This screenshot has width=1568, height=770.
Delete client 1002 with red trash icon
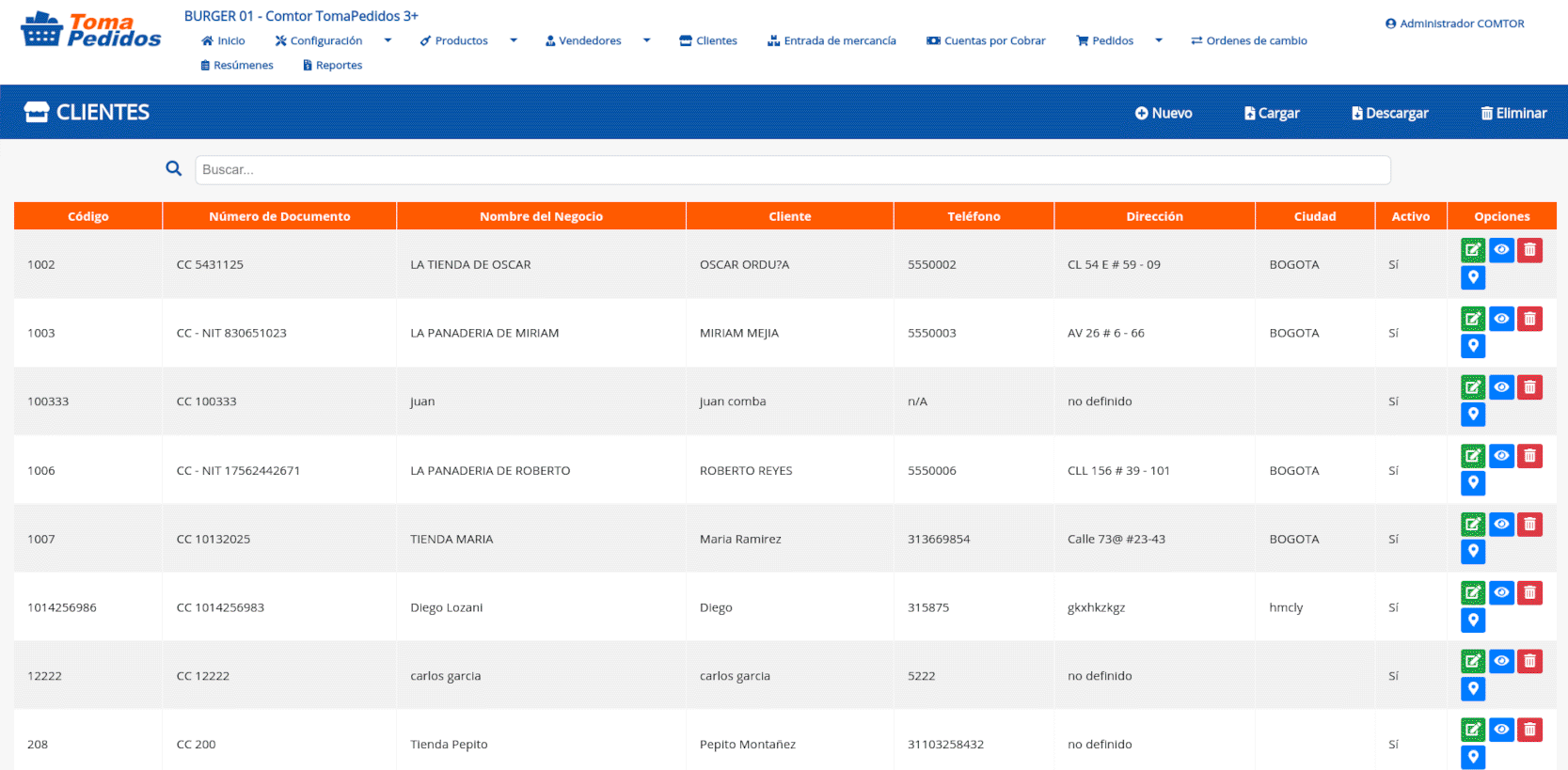click(x=1530, y=250)
